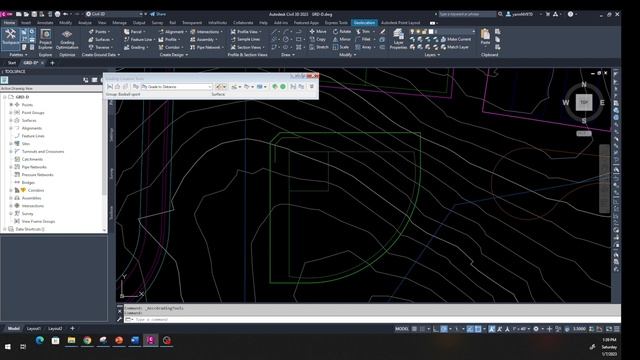Select Feature Lines in the Toolspace tree
The image size is (640, 360).
(x=33, y=136)
